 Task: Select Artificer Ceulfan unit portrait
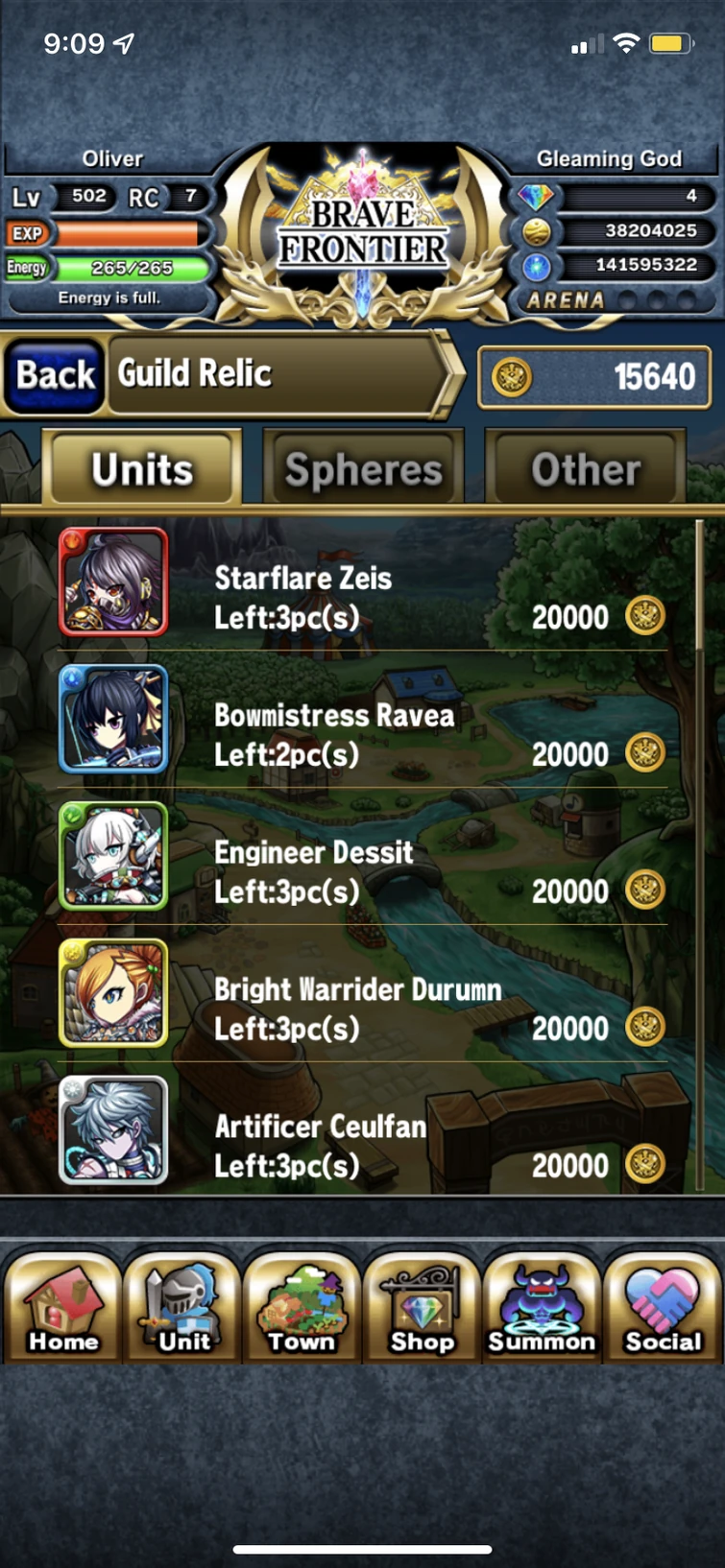pyautogui.click(x=113, y=1130)
